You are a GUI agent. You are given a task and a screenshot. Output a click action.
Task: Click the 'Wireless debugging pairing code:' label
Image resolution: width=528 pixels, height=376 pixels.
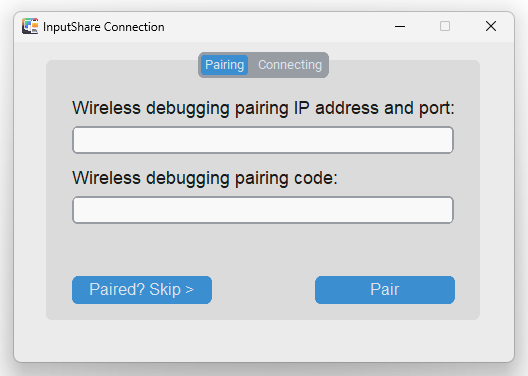[205, 178]
